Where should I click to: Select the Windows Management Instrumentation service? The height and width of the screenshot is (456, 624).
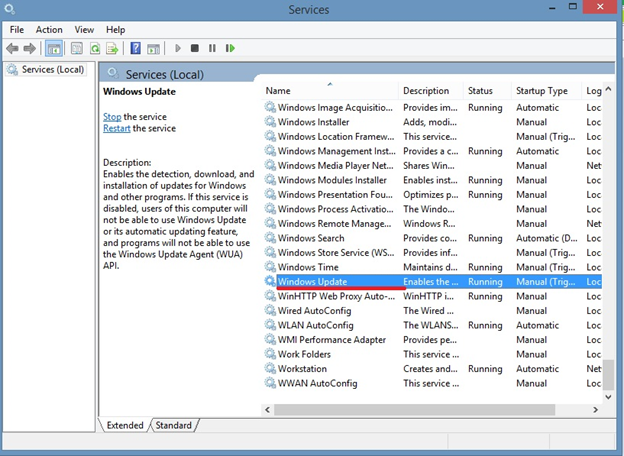coord(433,151)
